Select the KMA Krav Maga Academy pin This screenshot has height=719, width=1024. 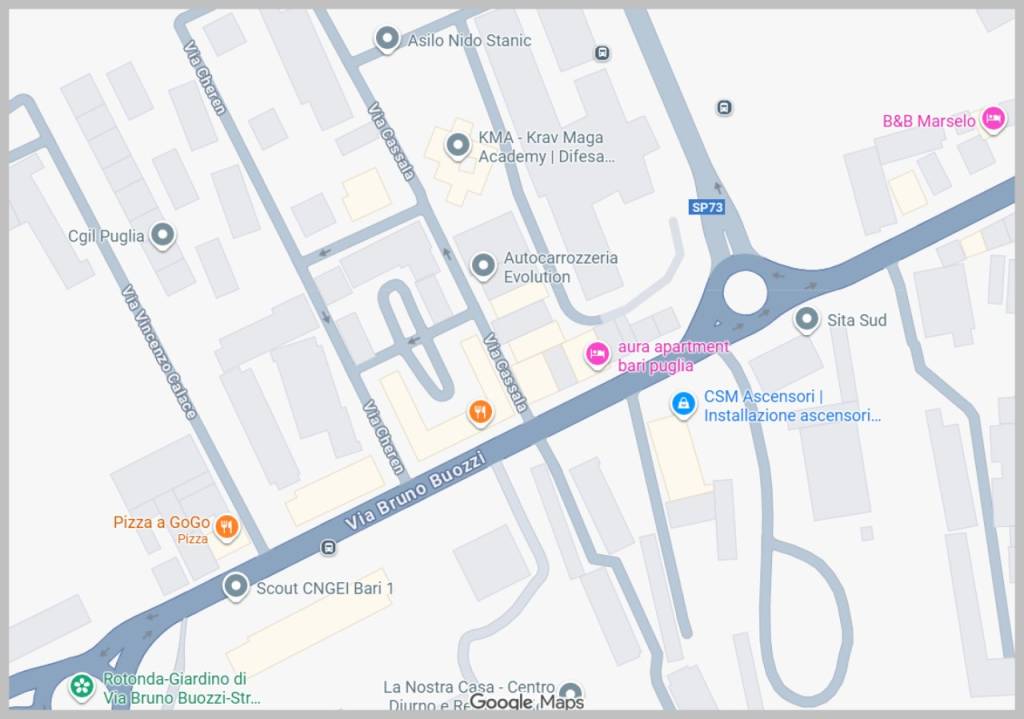point(458,146)
